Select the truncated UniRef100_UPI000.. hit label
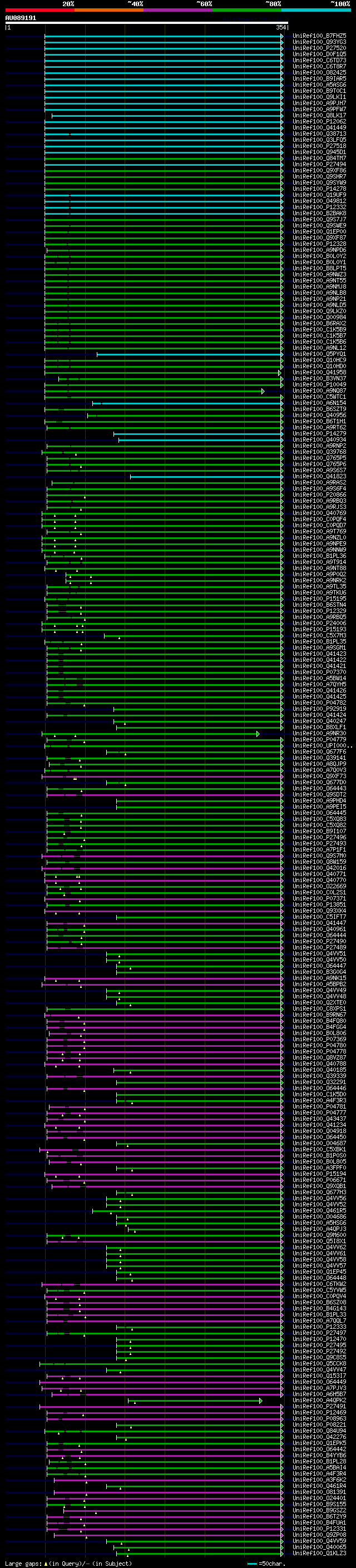The image size is (356, 1568). (323, 746)
